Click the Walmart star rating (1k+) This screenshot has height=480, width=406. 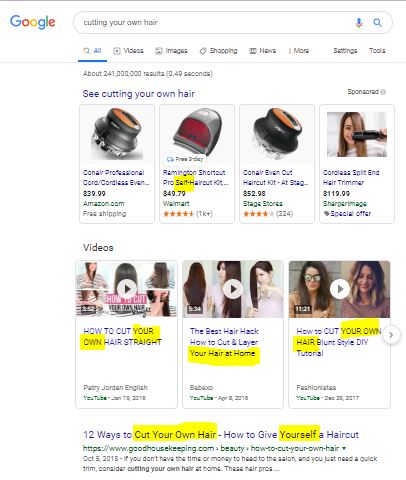pos(188,214)
